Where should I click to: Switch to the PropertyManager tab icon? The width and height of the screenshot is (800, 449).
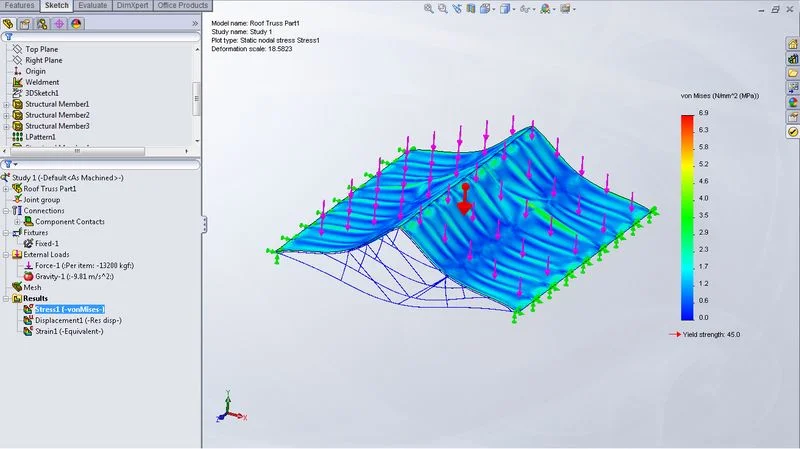pos(24,23)
